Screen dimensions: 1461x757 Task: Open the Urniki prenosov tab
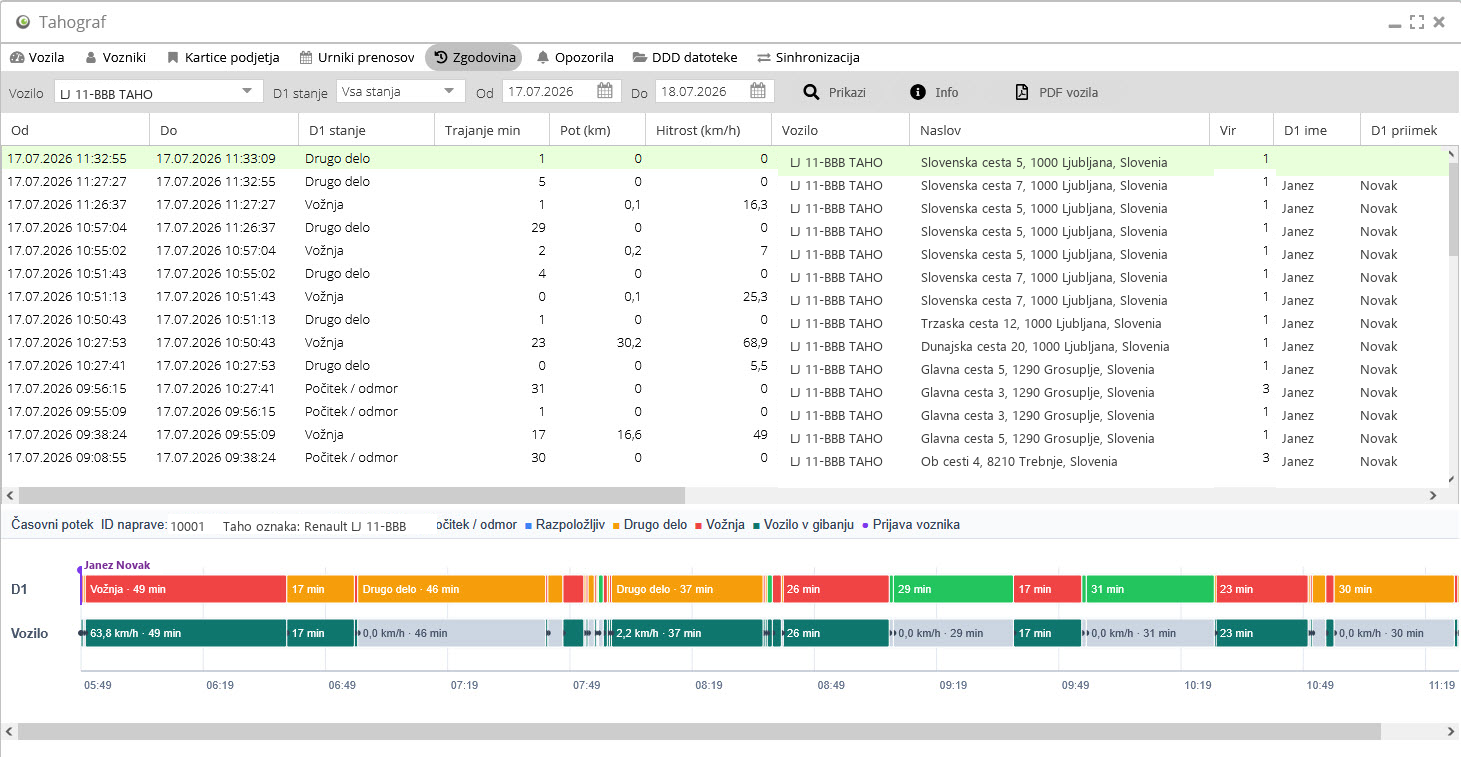tap(357, 57)
